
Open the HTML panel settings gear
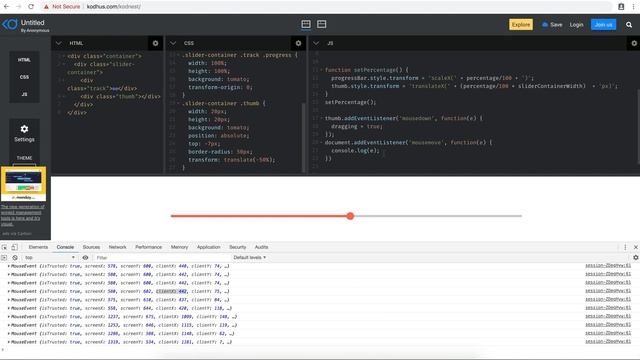pyautogui.click(x=156, y=43)
